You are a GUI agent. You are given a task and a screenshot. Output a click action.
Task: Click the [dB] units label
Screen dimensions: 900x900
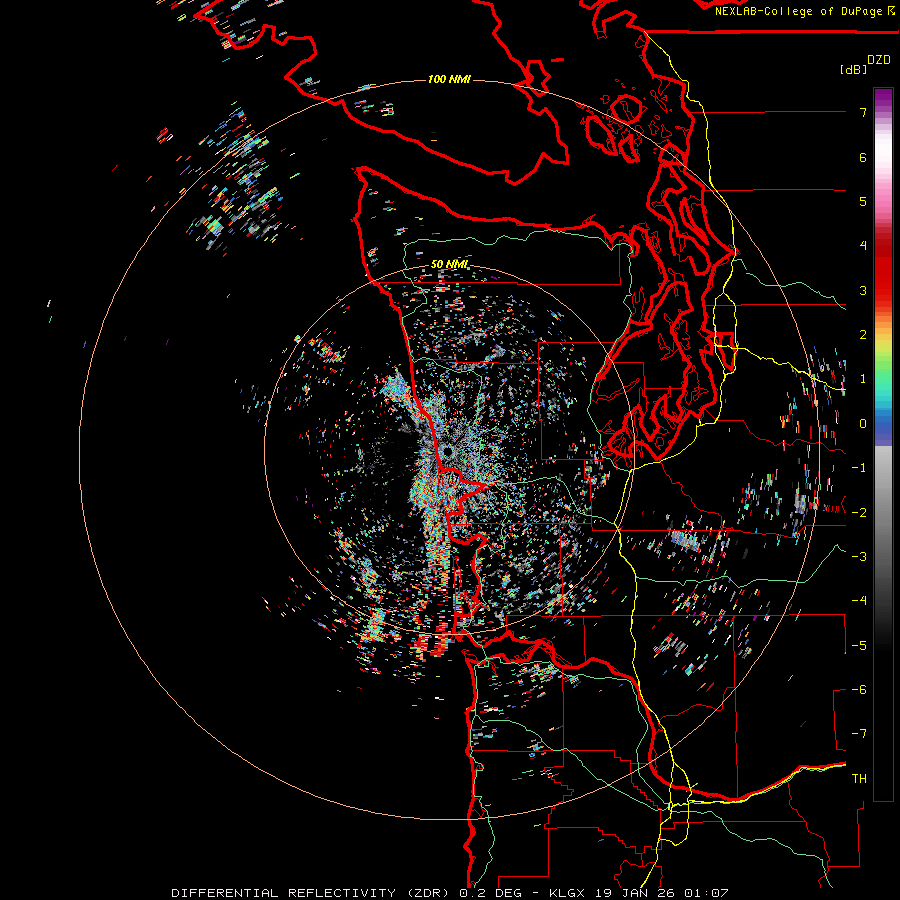(853, 69)
